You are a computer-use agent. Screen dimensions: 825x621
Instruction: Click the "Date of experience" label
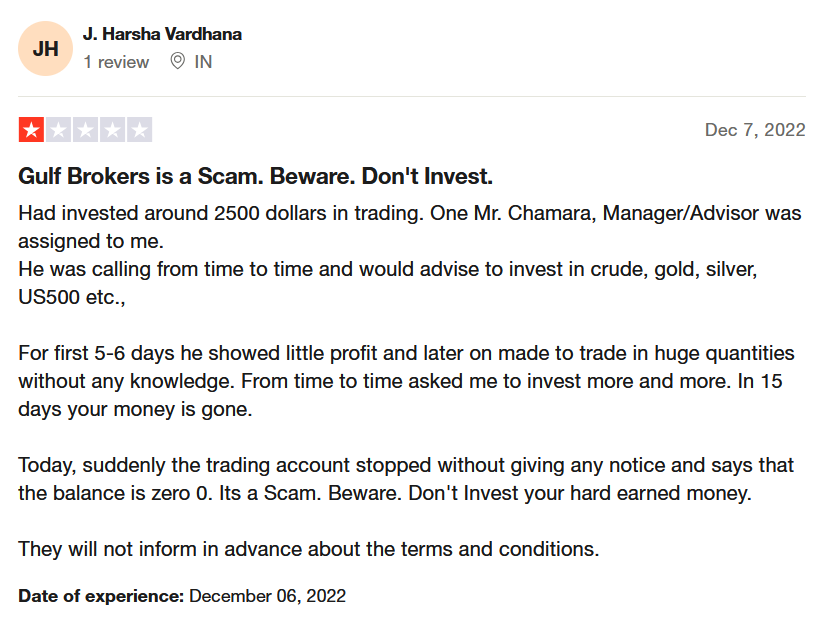101,596
